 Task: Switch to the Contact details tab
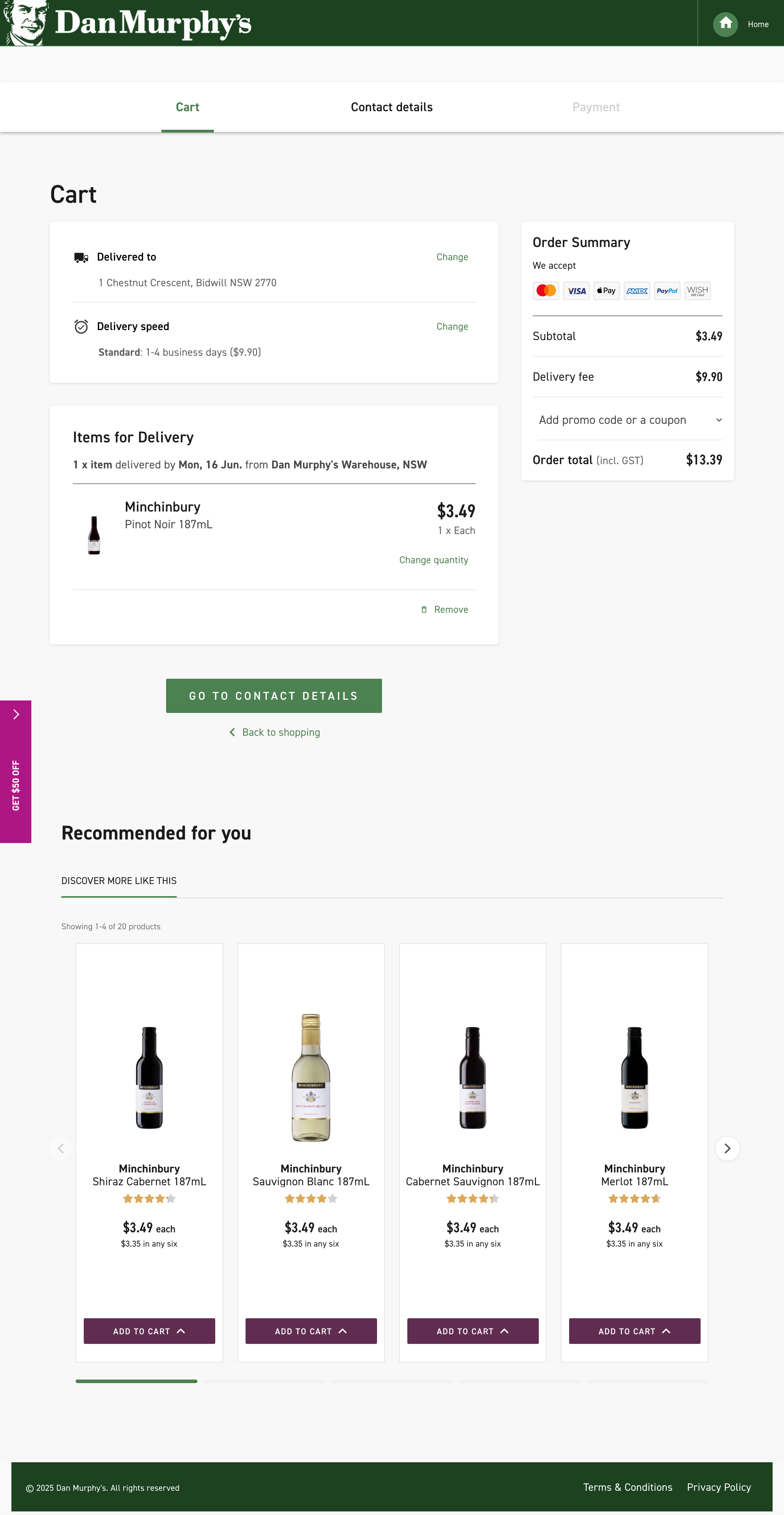391,107
